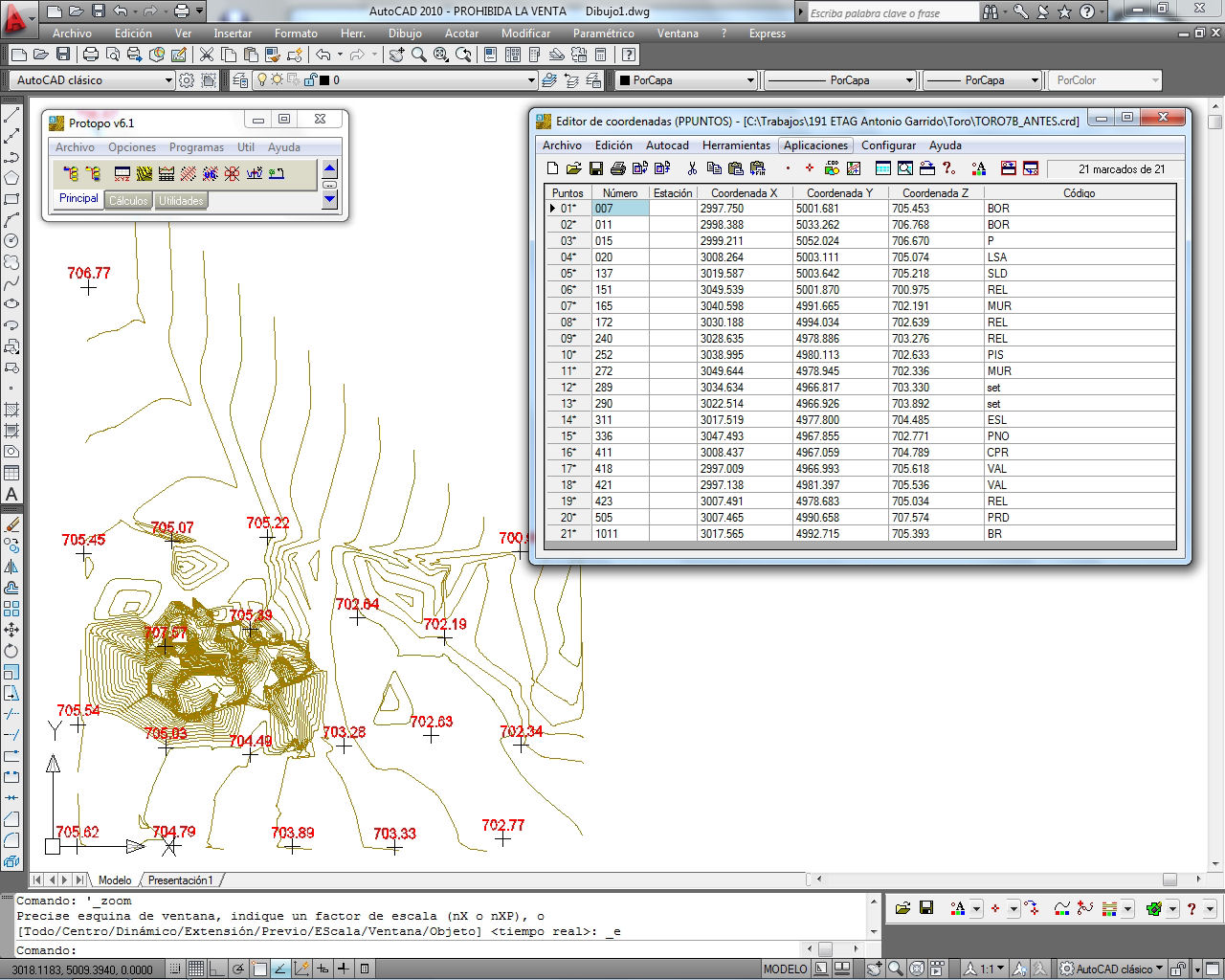
Task: Open the PorCapa color dropdown
Action: (749, 80)
